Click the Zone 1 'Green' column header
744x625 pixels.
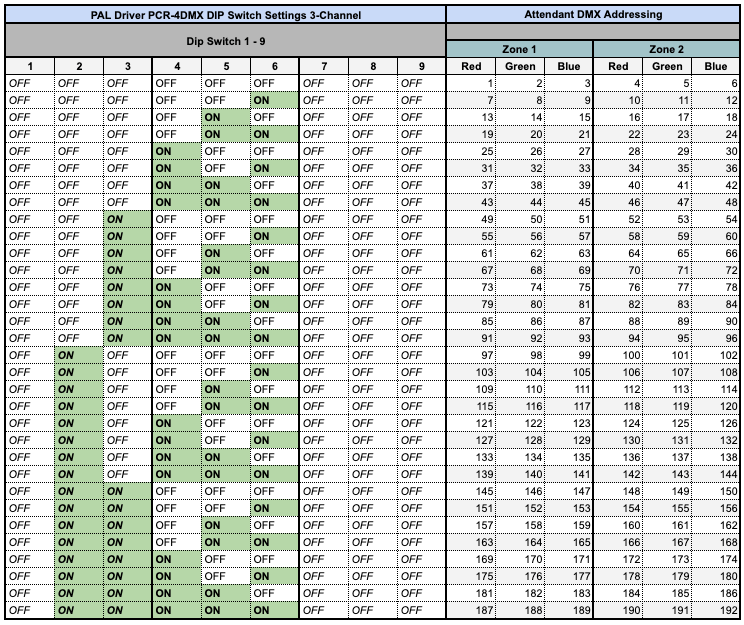click(520, 66)
